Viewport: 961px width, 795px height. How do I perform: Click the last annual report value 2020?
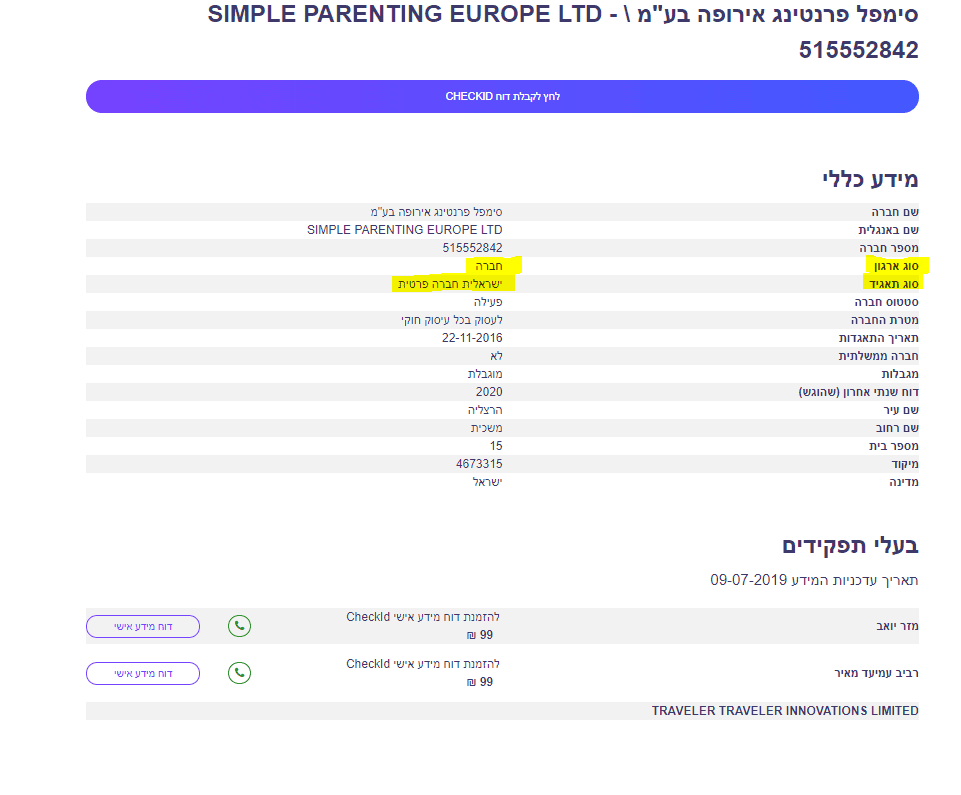point(489,392)
